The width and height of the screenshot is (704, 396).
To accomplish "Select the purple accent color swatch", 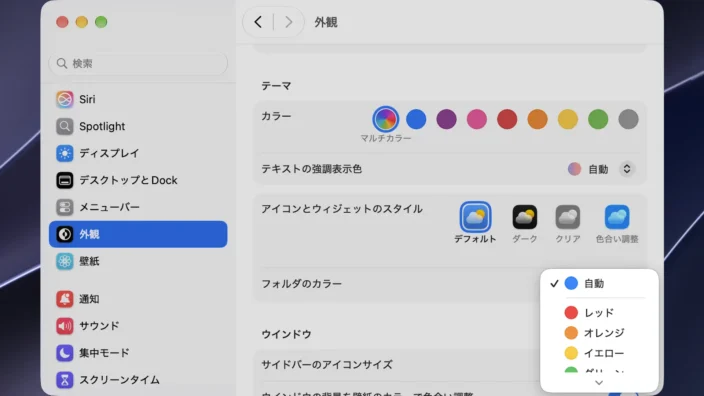I will click(x=446, y=119).
